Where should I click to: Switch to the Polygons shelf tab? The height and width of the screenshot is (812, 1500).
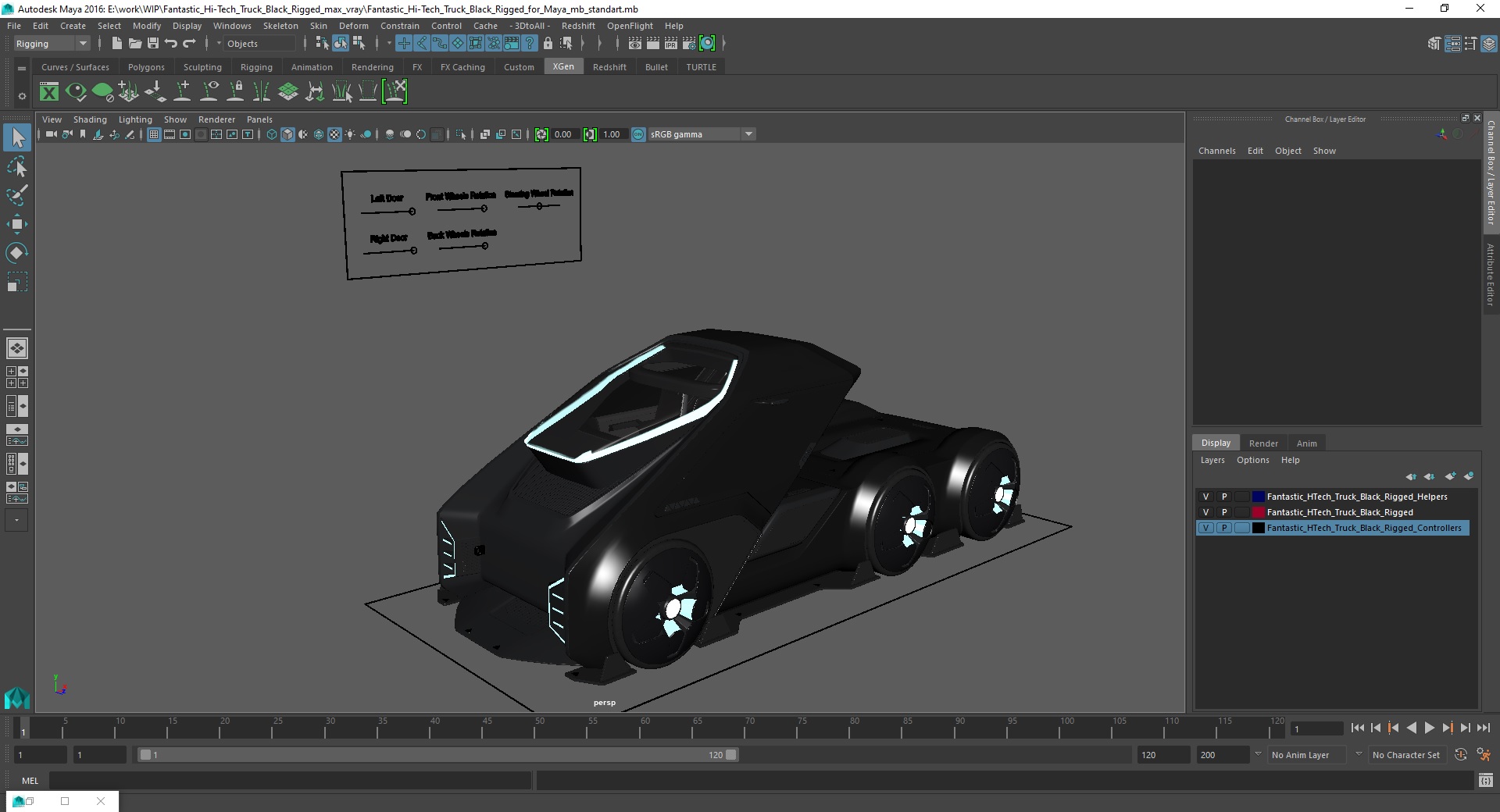click(x=146, y=67)
